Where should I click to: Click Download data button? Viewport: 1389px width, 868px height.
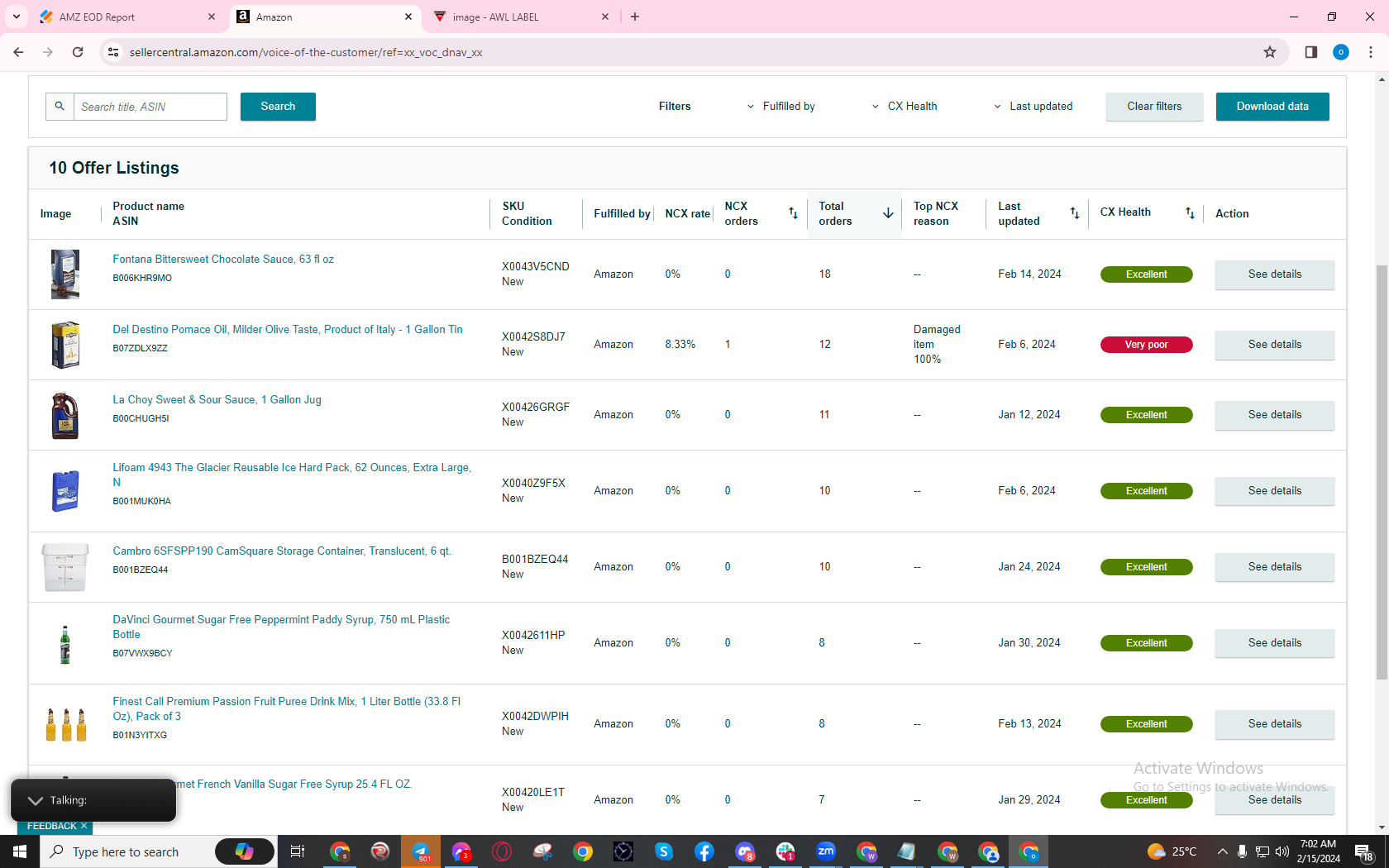click(x=1272, y=107)
